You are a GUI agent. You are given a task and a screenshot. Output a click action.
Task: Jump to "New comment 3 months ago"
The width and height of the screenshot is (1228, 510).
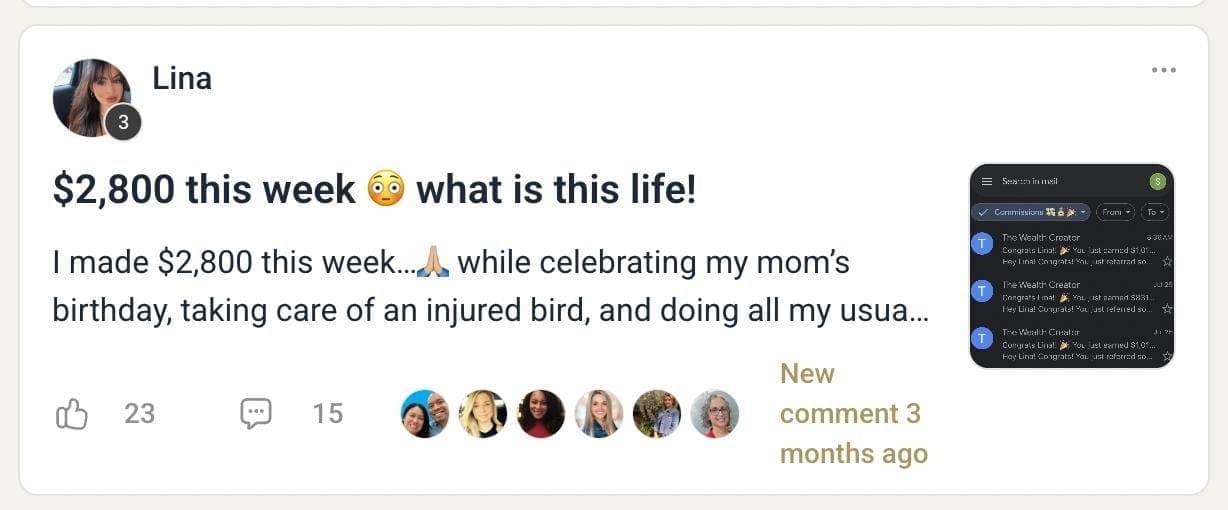852,414
